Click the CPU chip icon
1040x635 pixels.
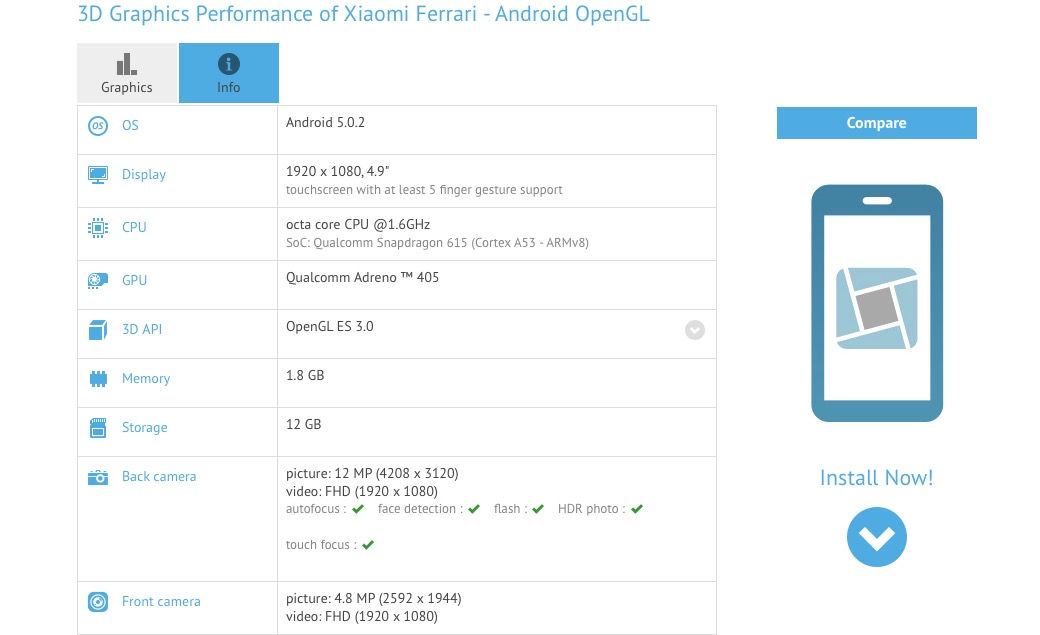(98, 228)
